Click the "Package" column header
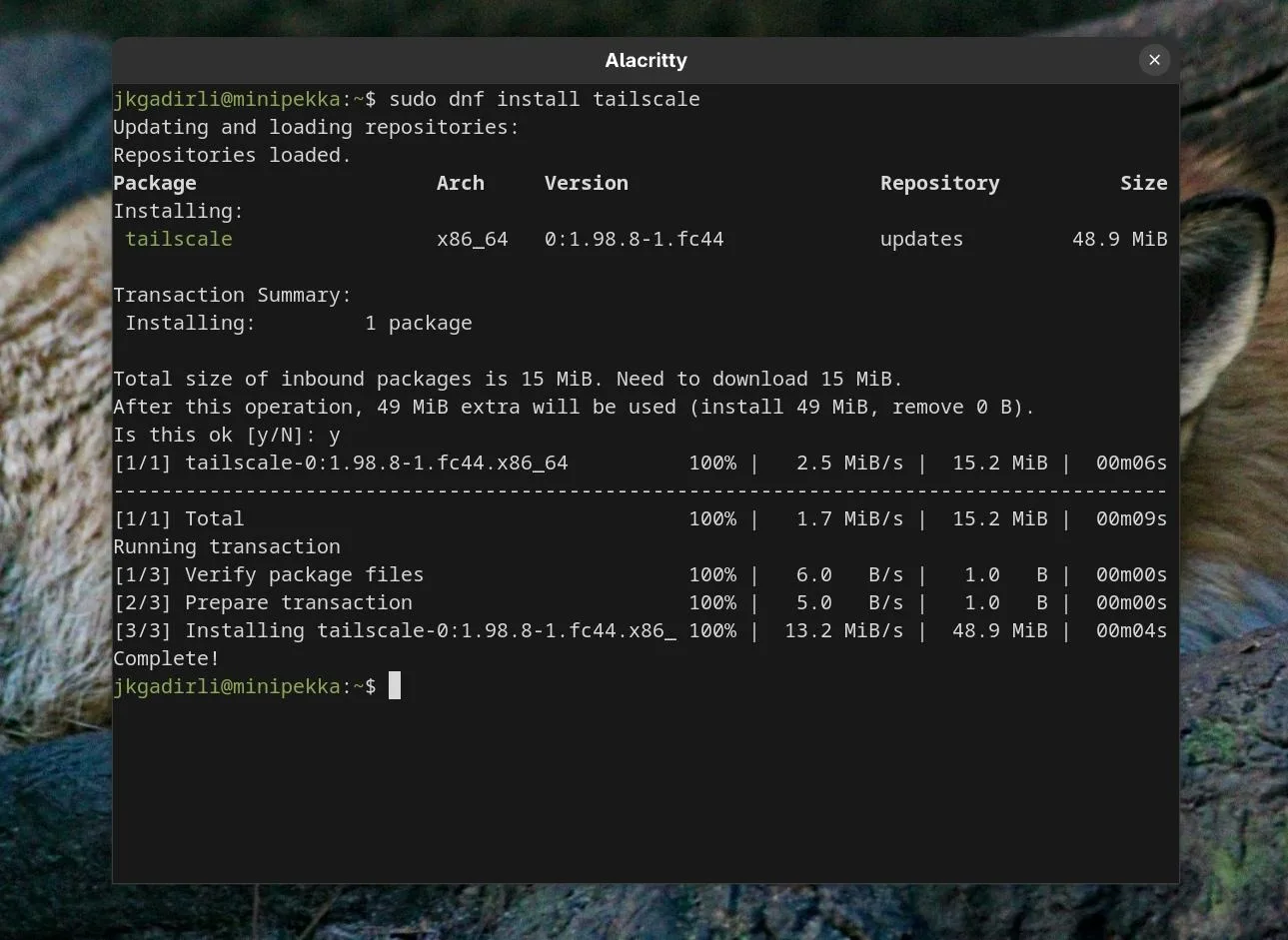 tap(155, 183)
